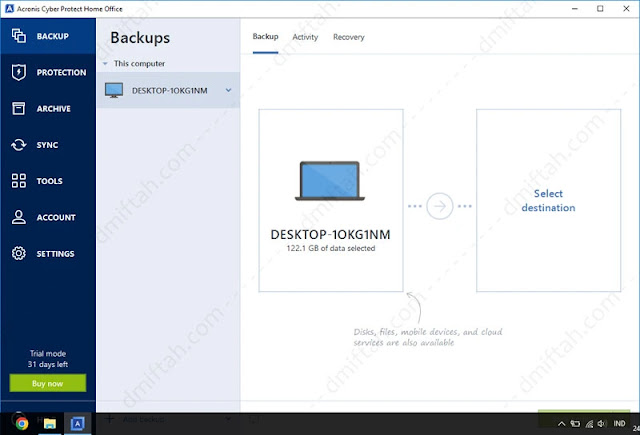Switch to the Activity tab
Image resolution: width=640 pixels, height=435 pixels.
305,37
